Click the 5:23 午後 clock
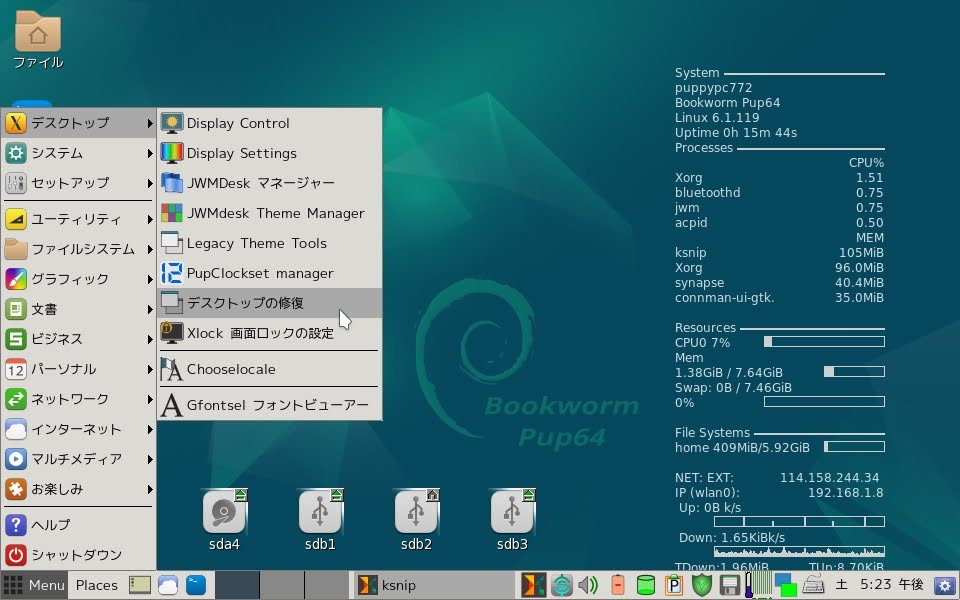Image resolution: width=960 pixels, height=600 pixels. tap(891, 585)
